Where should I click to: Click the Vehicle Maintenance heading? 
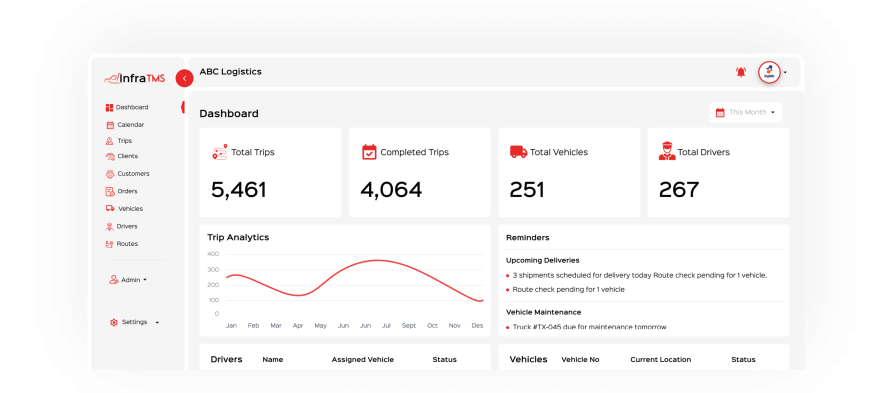click(x=543, y=312)
